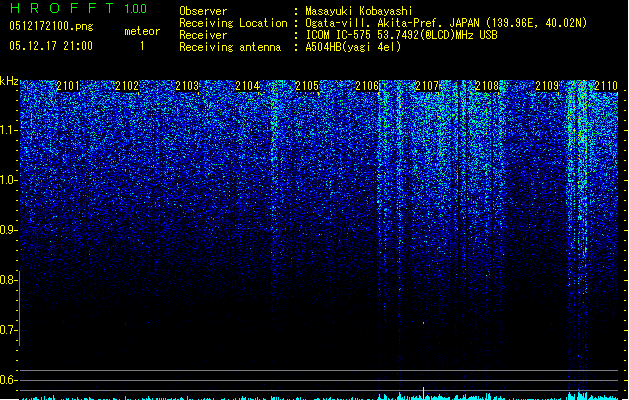
Task: Click the Receiving antenna label
Action: point(230,47)
